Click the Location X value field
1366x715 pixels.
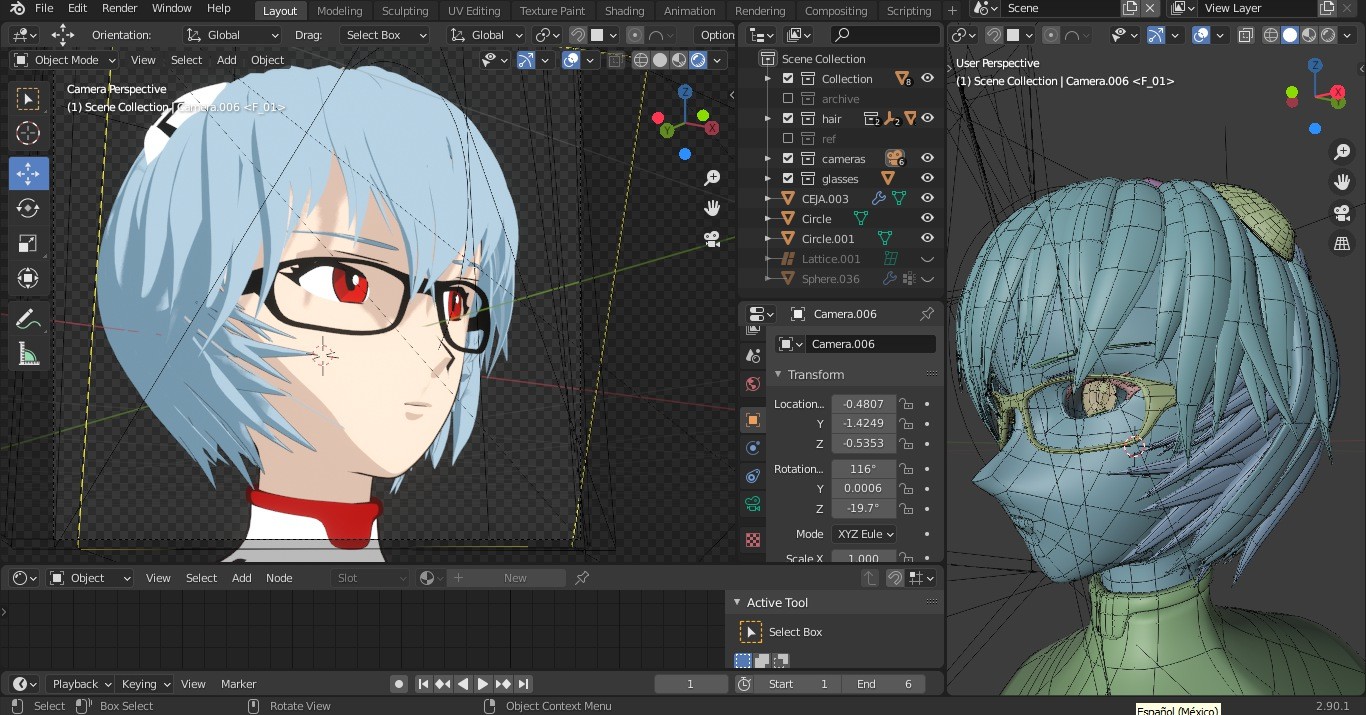click(x=863, y=404)
